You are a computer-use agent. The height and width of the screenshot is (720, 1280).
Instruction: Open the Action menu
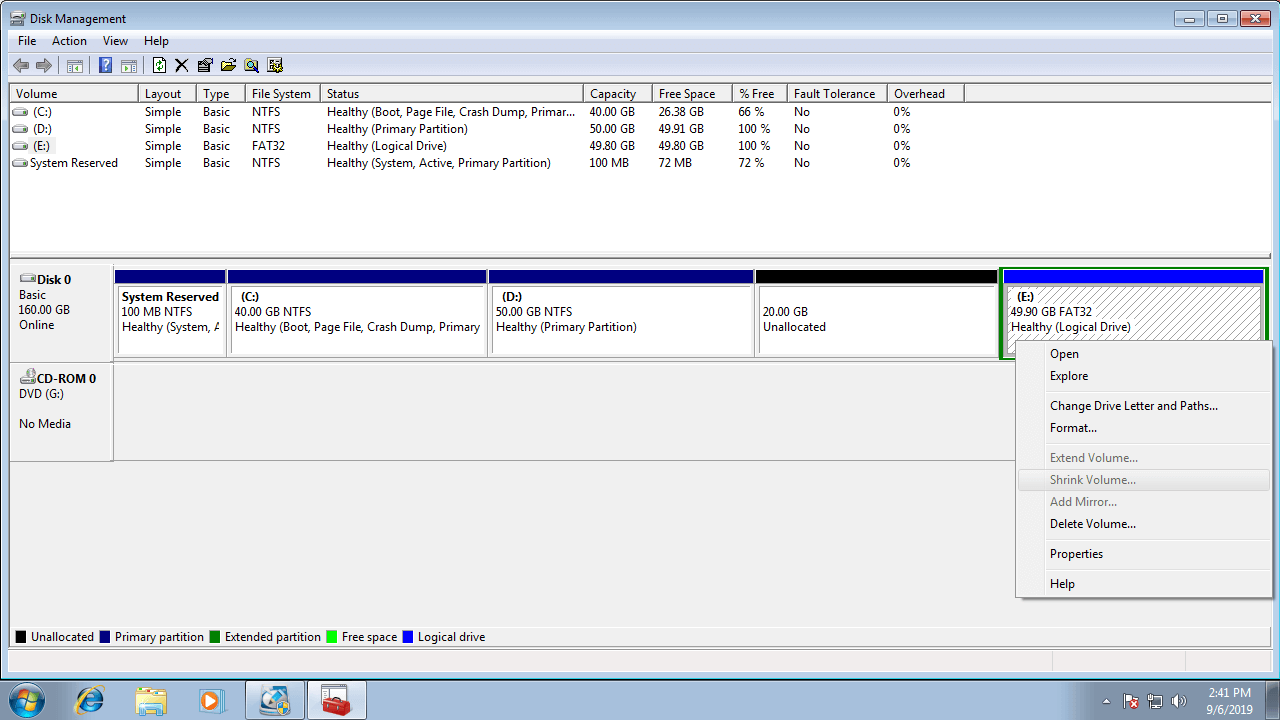point(69,41)
